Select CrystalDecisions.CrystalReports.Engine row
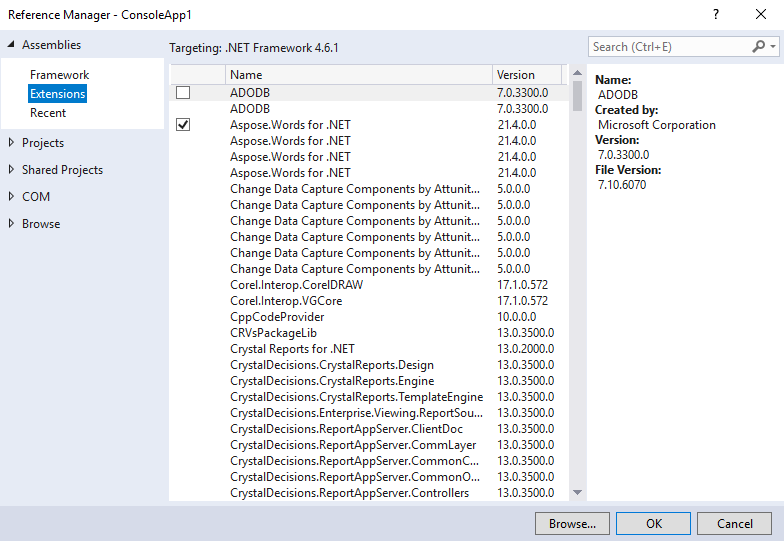Image resolution: width=784 pixels, height=541 pixels. [x=368, y=380]
